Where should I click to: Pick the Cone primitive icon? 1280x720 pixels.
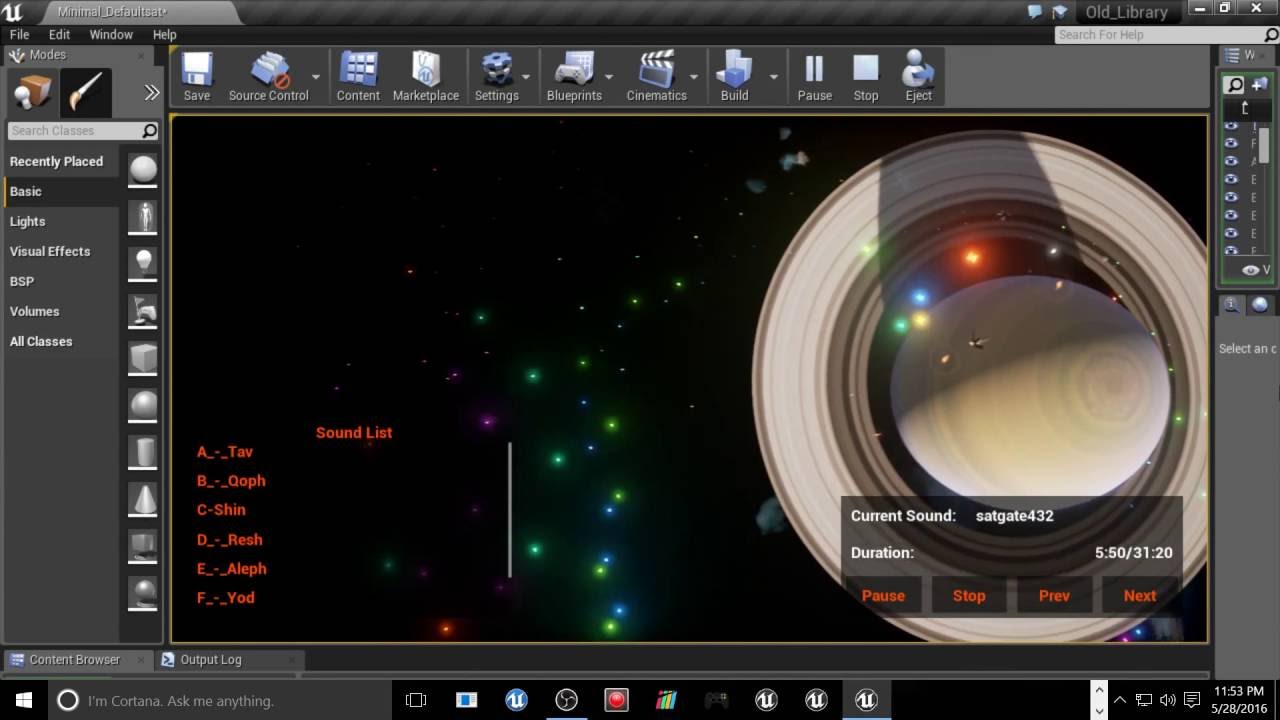(143, 499)
